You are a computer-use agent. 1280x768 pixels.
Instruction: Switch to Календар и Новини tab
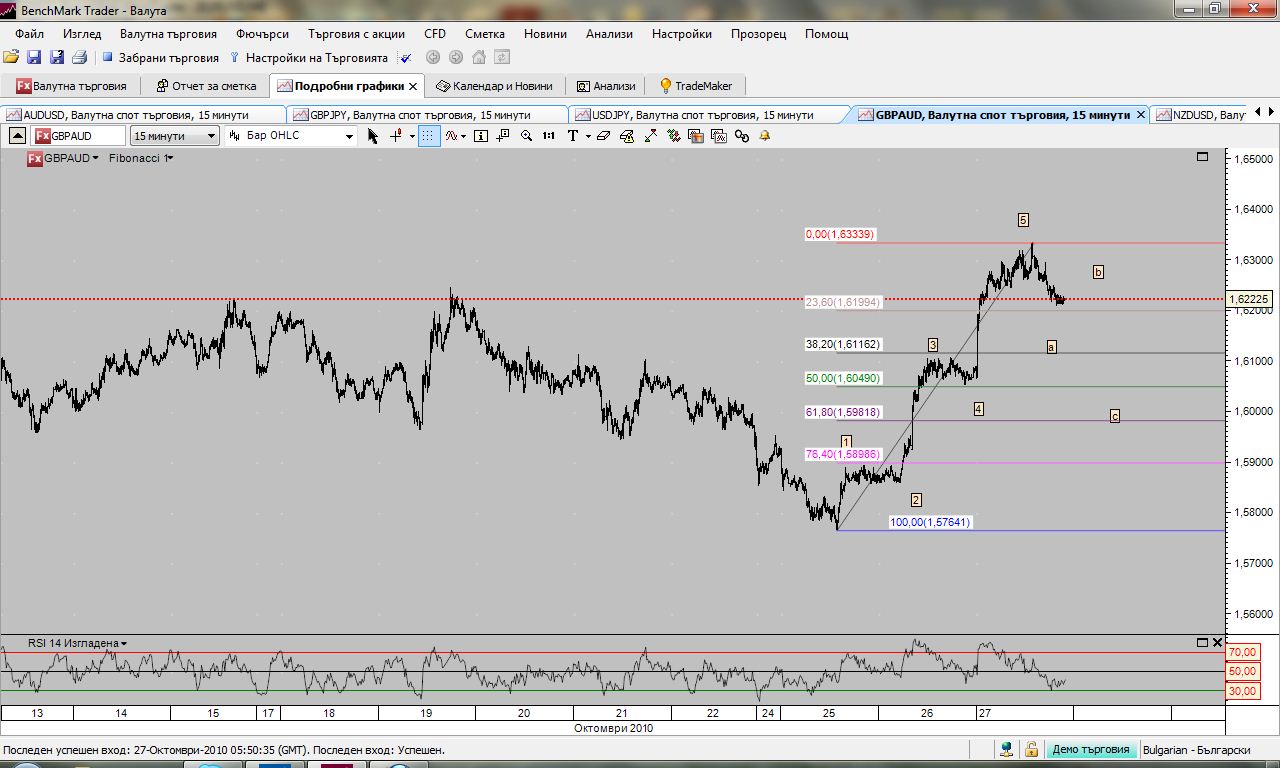[x=495, y=86]
